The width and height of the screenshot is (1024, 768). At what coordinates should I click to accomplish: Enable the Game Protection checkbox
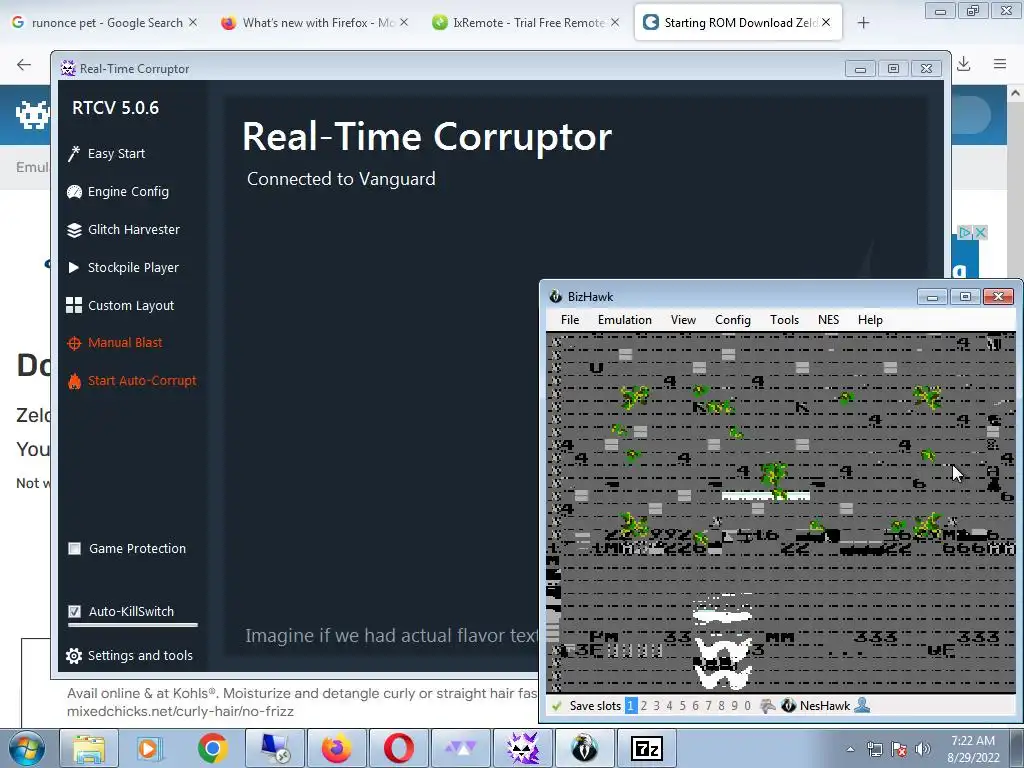(74, 549)
